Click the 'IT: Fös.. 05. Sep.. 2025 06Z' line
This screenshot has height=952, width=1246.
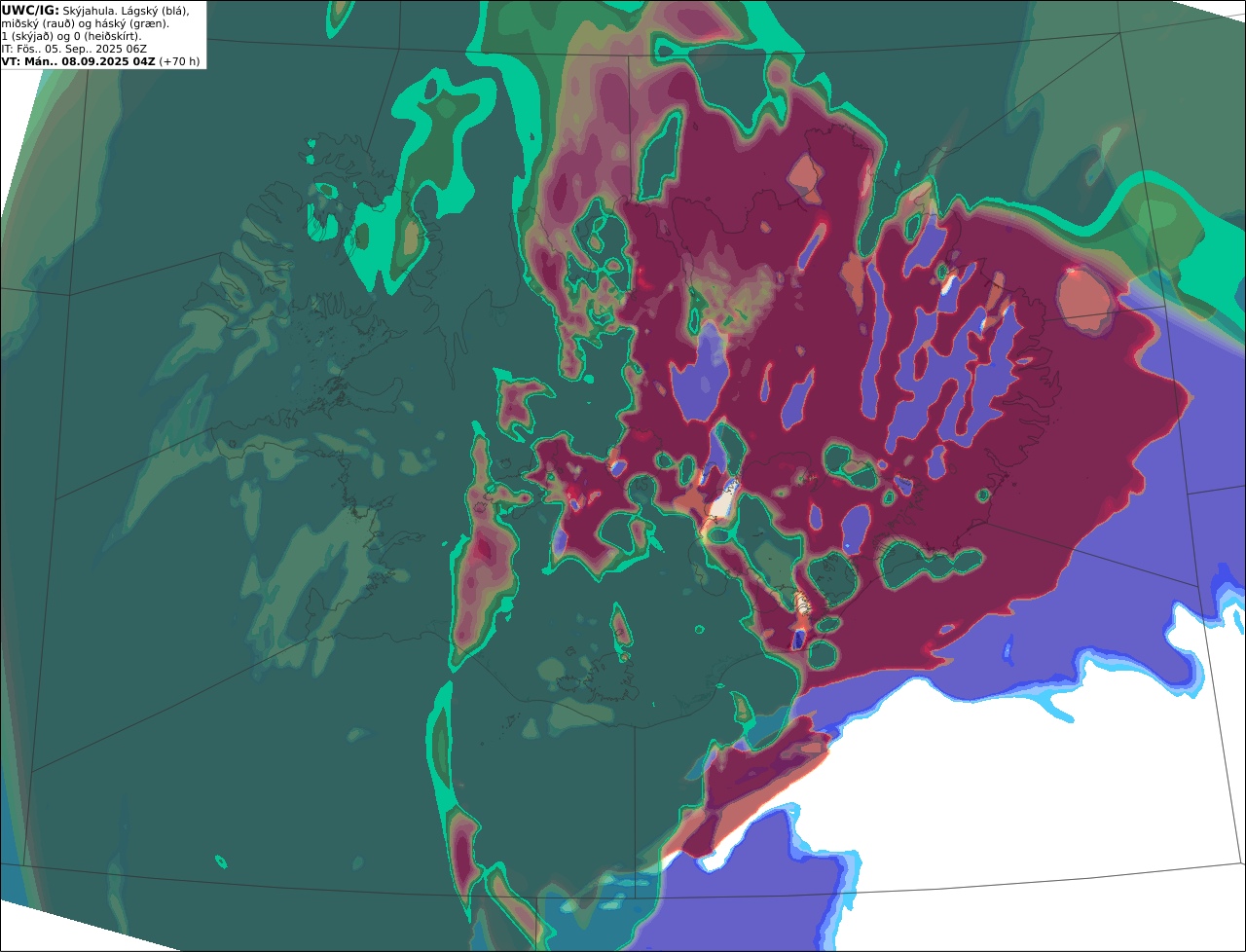[x=74, y=49]
